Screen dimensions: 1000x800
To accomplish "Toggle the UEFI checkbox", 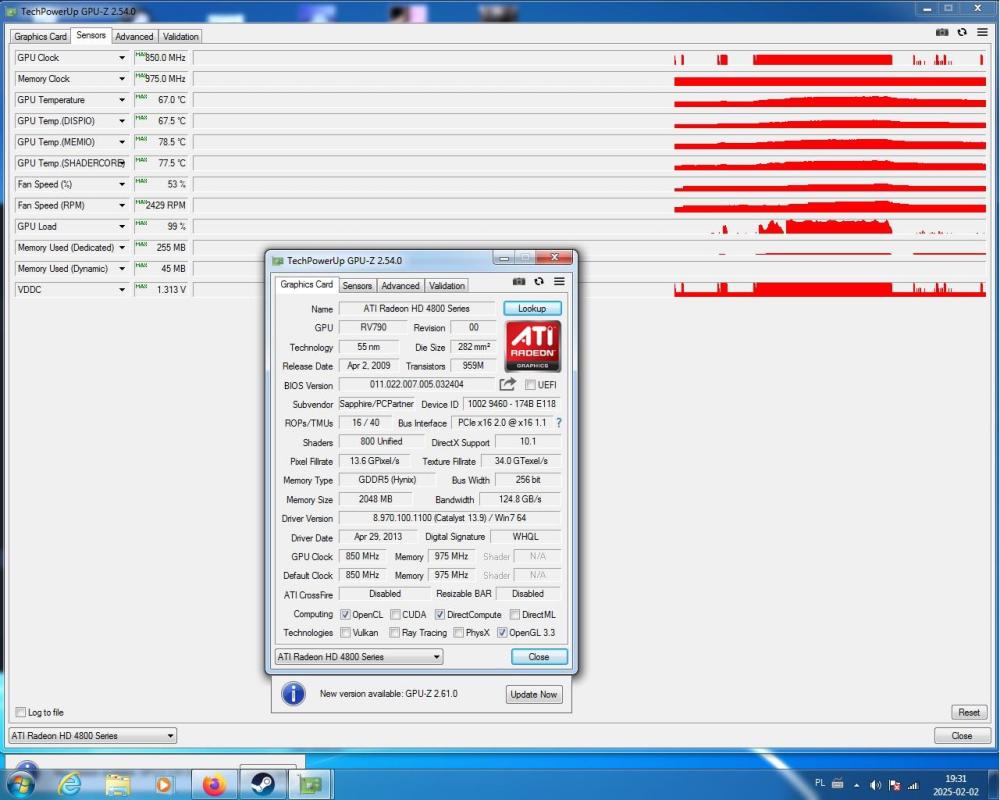I will point(530,385).
